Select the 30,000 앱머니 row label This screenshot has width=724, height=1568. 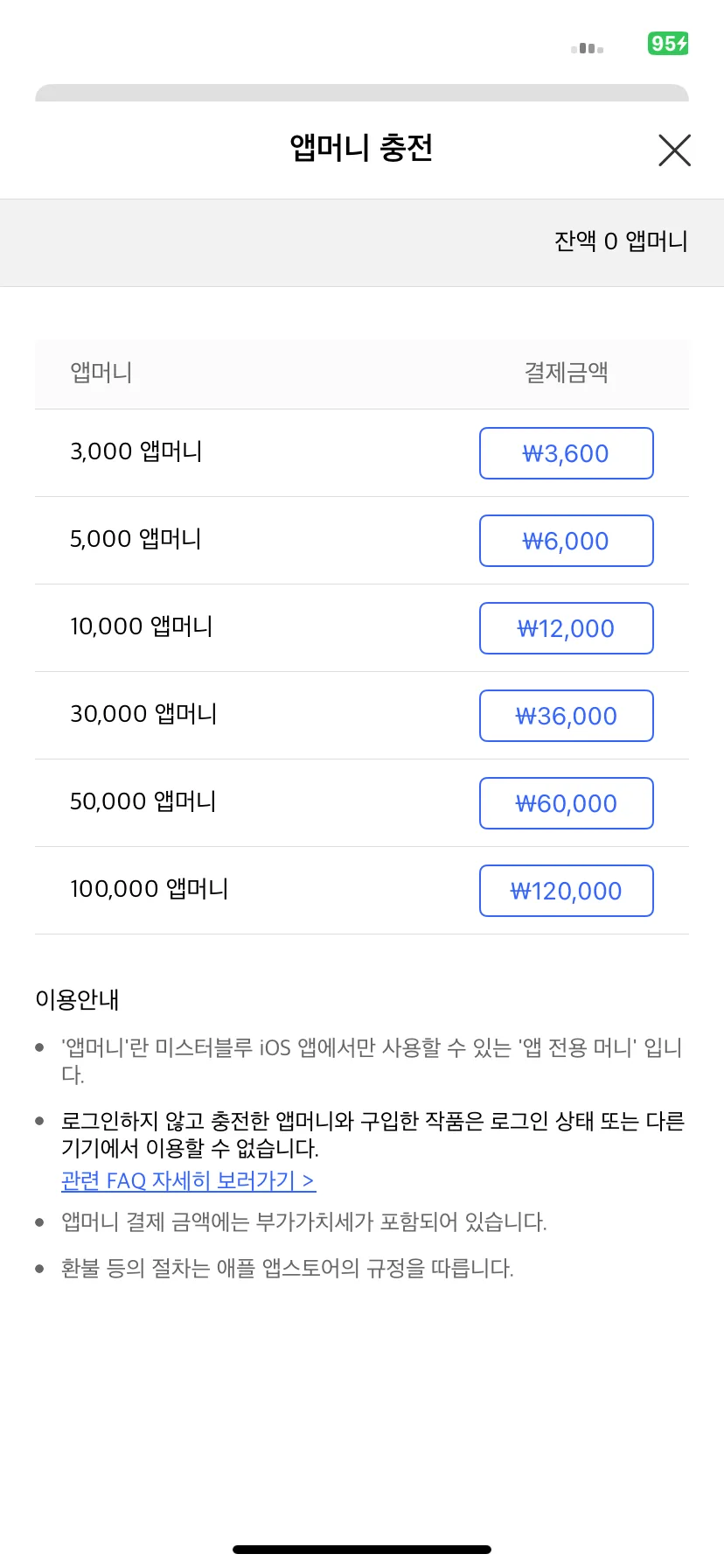click(x=143, y=714)
